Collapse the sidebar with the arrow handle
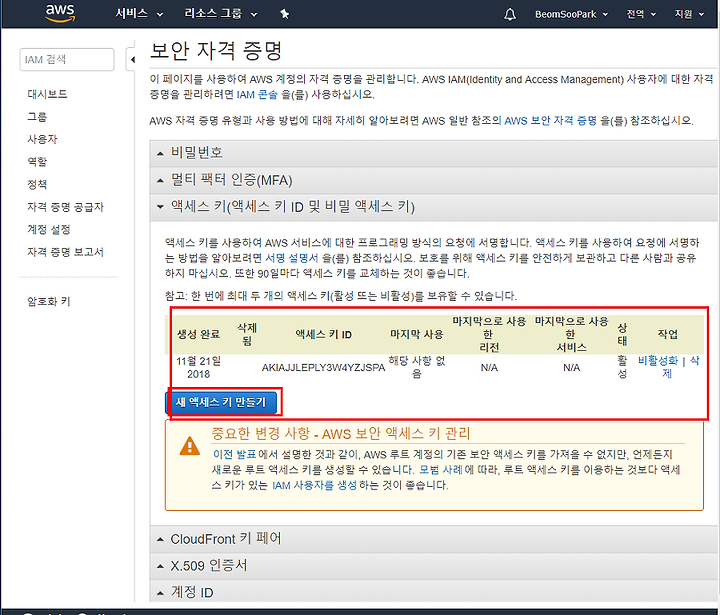 (132, 60)
